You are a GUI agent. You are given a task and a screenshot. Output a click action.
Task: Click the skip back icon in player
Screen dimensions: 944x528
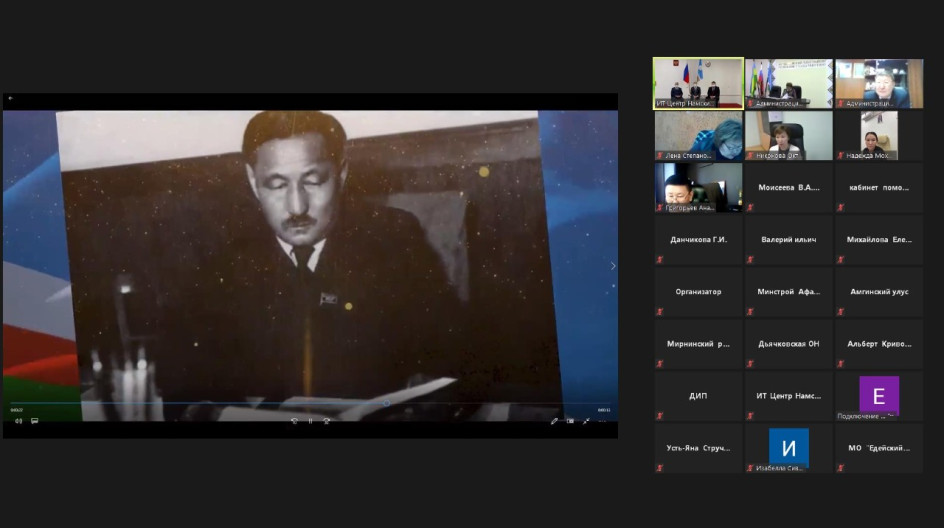click(294, 421)
